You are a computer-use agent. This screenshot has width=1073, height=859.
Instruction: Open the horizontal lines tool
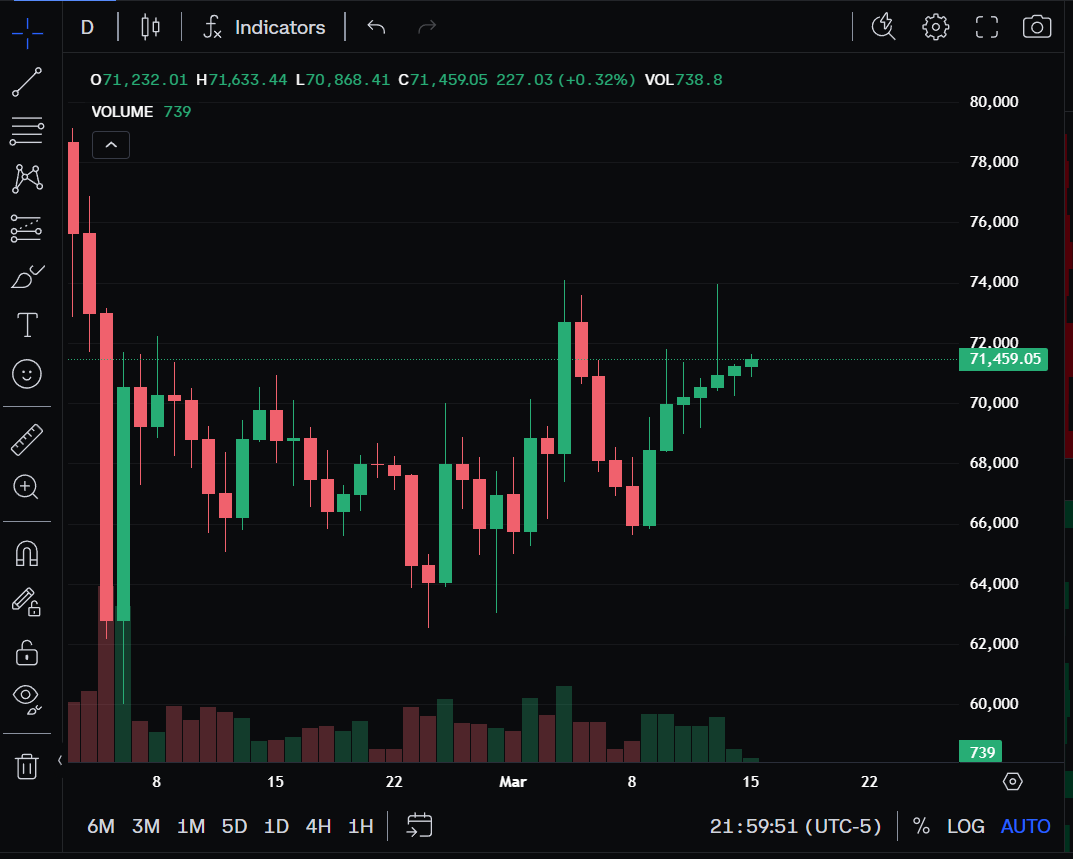(27, 131)
